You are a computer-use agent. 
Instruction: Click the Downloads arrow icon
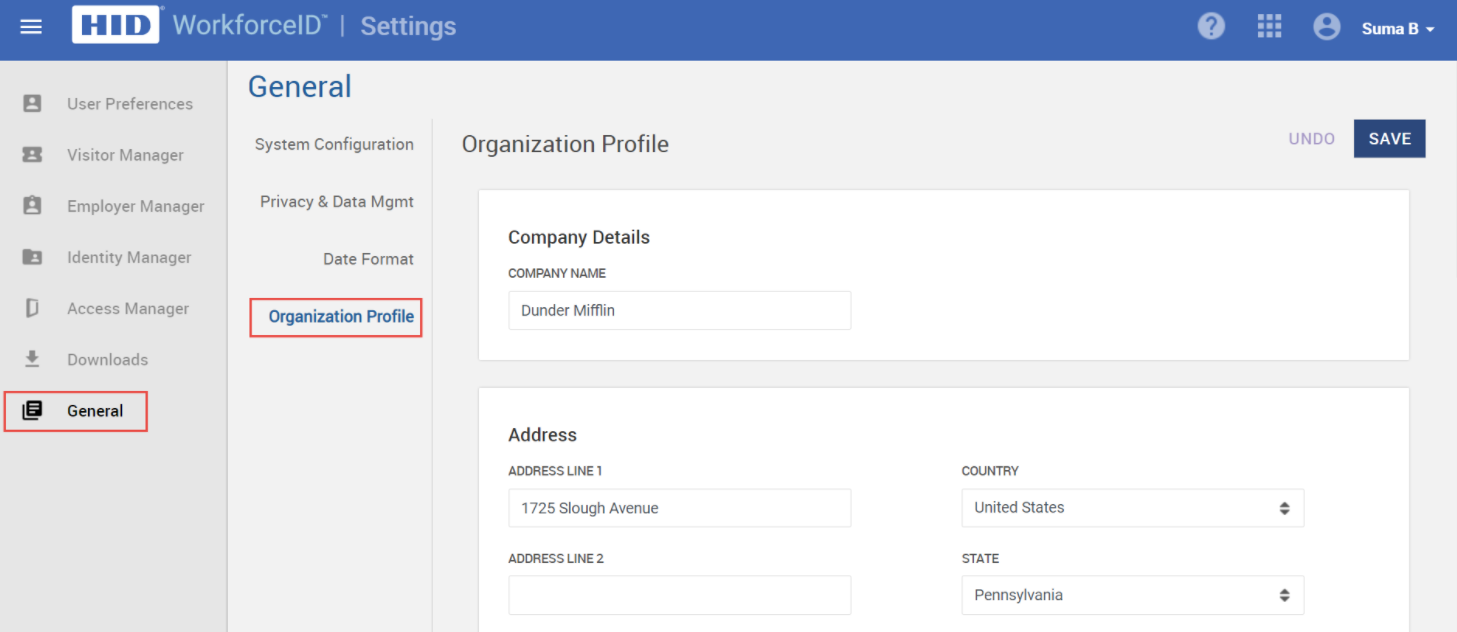click(32, 359)
